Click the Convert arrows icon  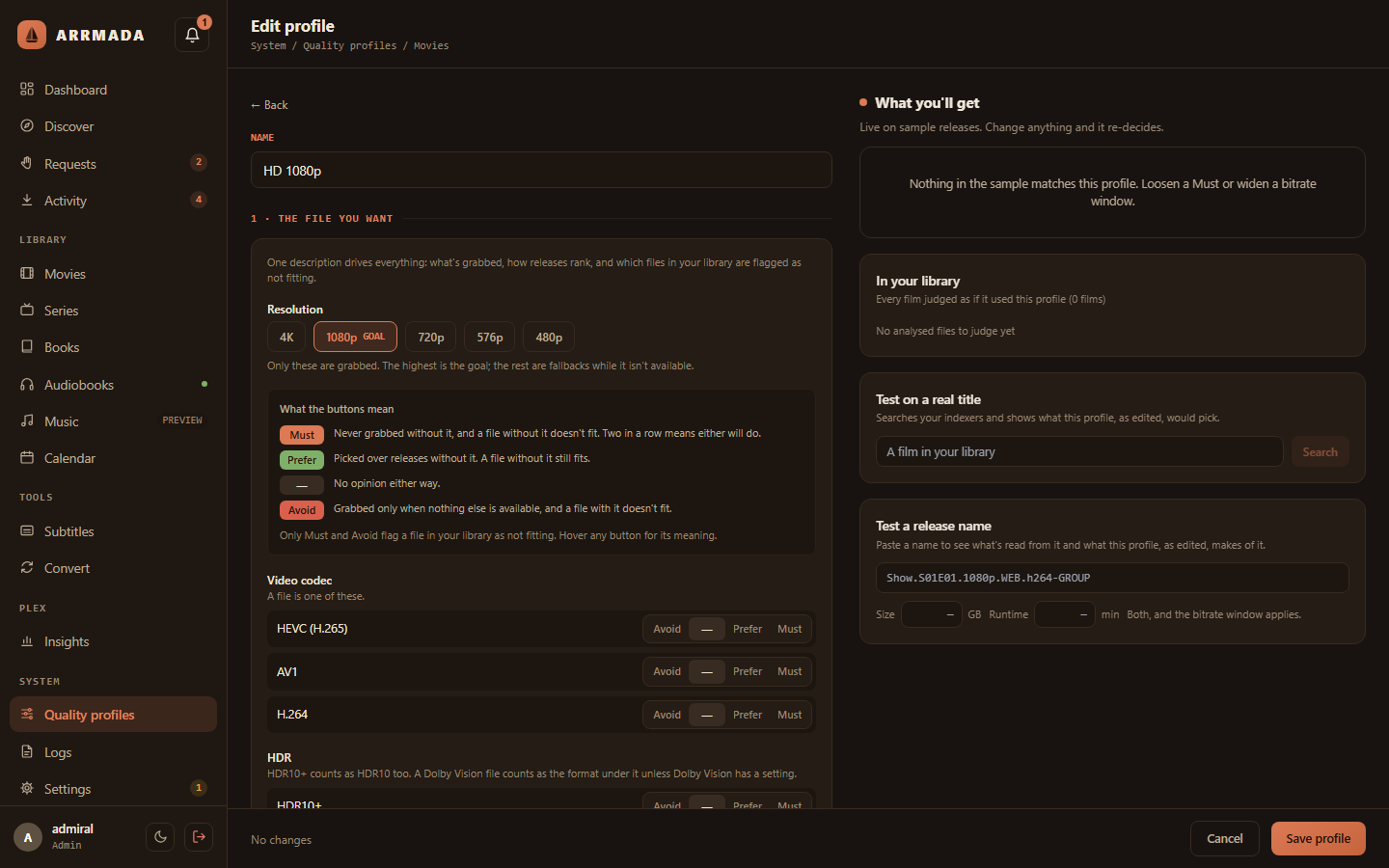[27, 567]
